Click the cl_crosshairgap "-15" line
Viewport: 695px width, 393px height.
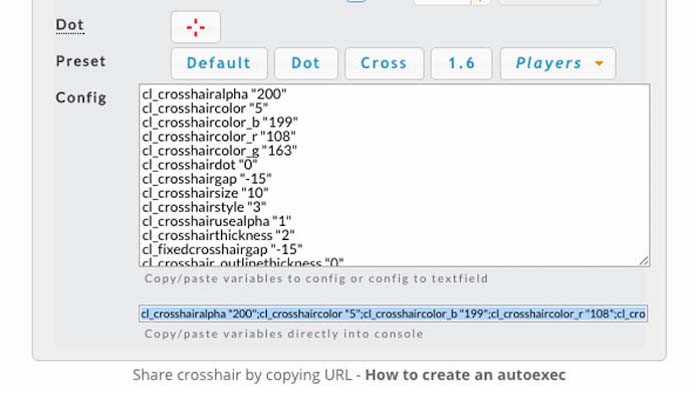207,179
